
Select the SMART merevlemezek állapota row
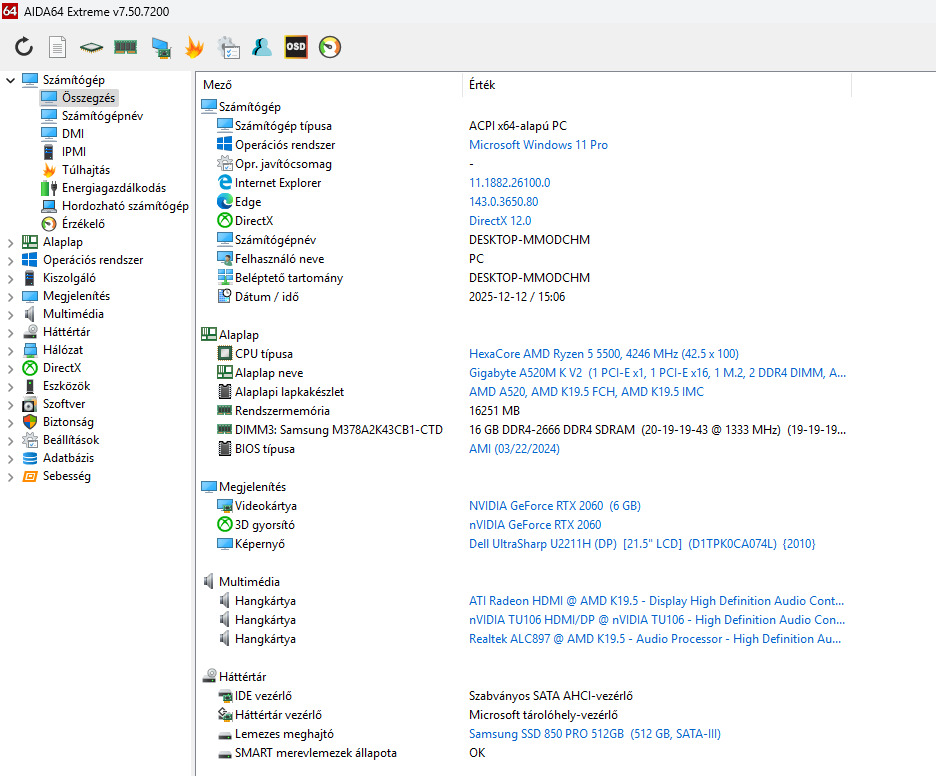point(525,753)
